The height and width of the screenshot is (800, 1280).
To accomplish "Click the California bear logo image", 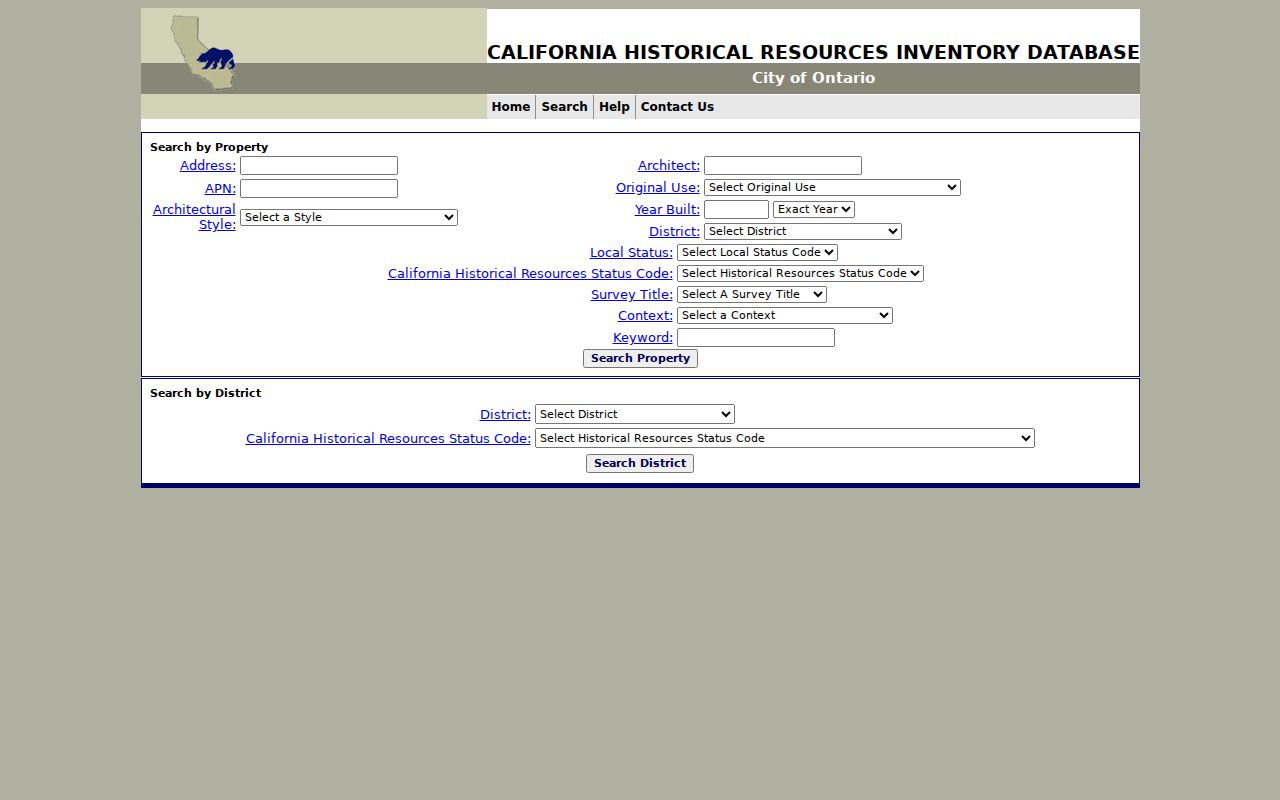I will click(204, 54).
